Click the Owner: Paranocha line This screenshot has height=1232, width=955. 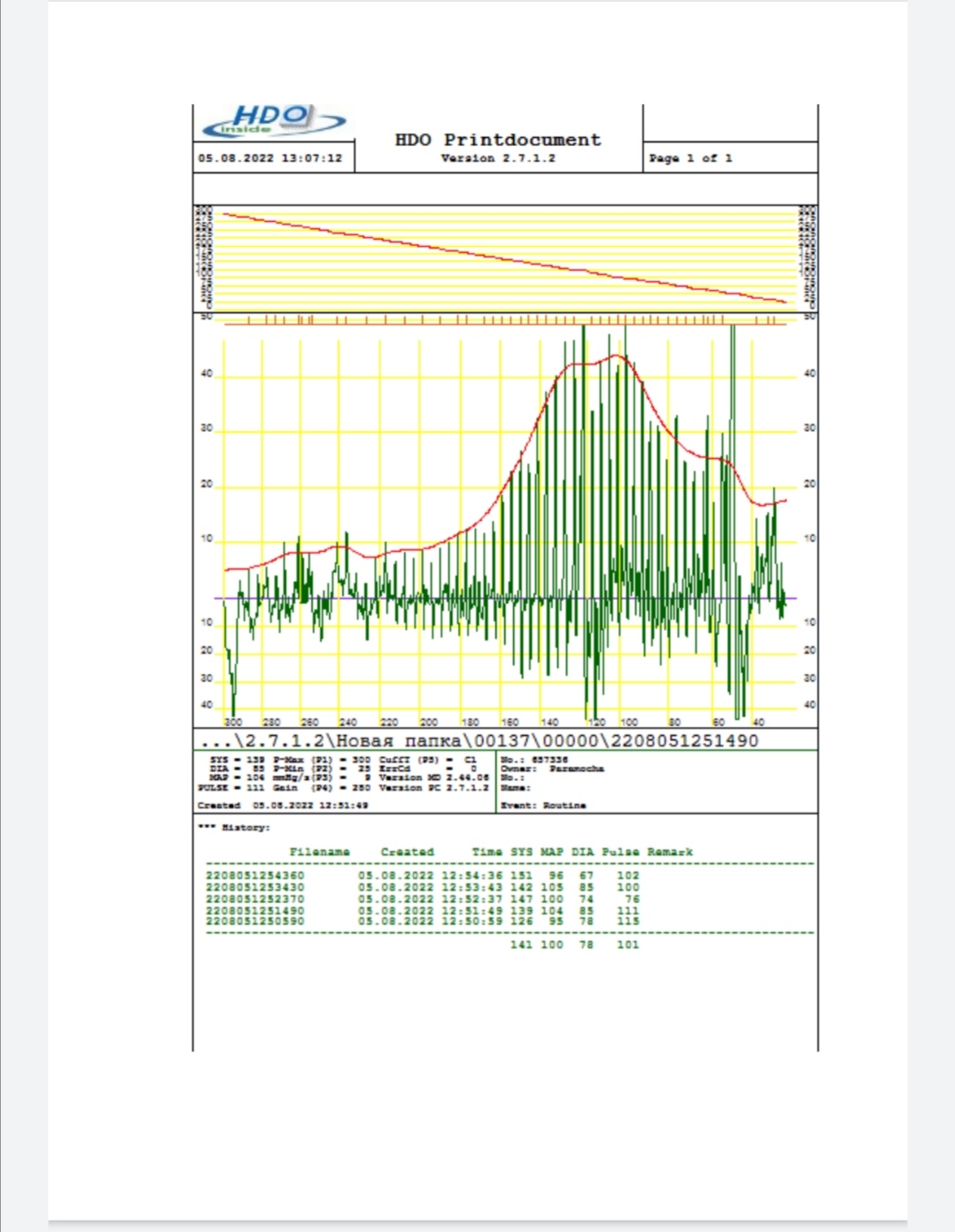pyautogui.click(x=553, y=769)
